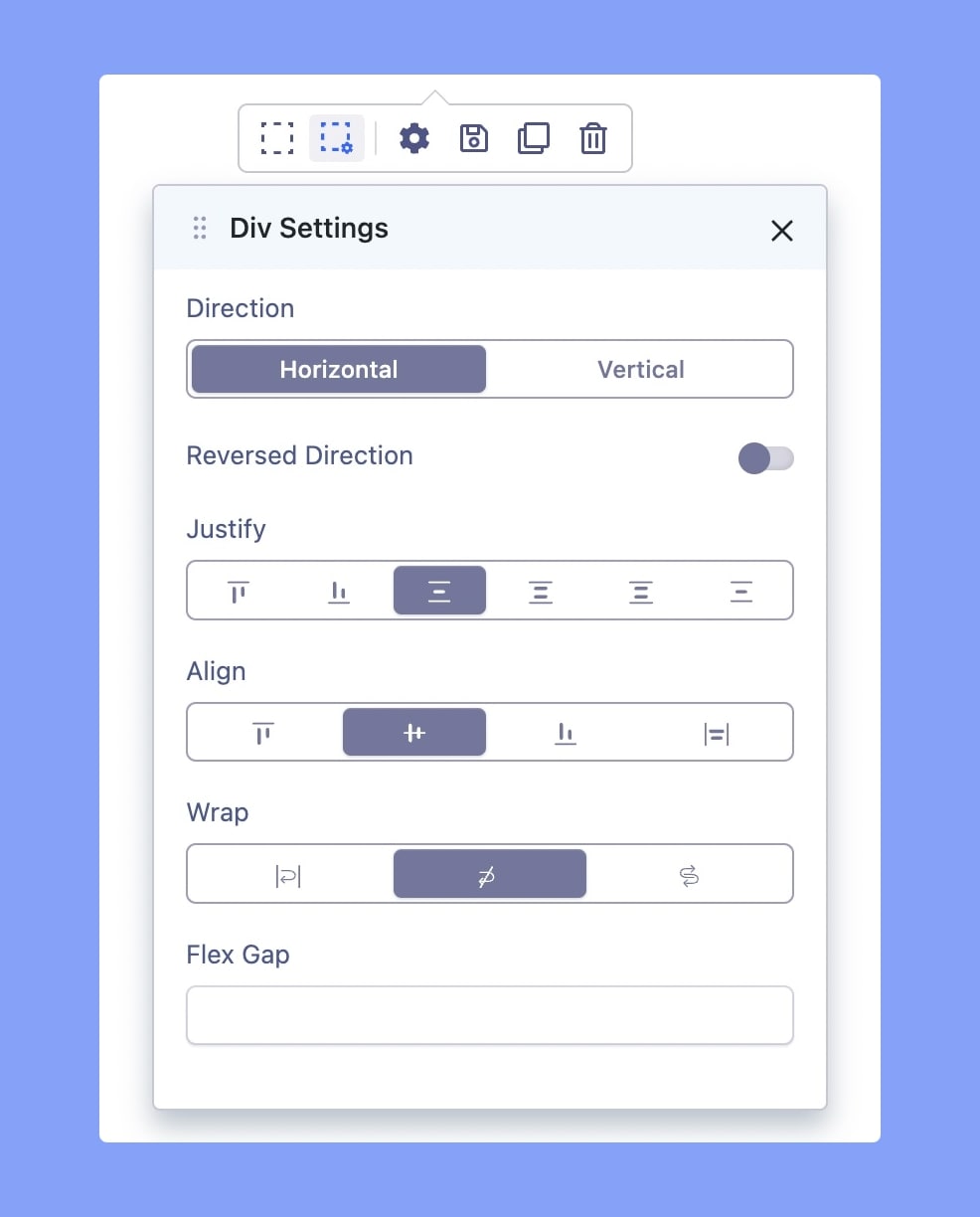The width and height of the screenshot is (980, 1217).
Task: Click the dashed-square icon with small gear
Action: click(336, 138)
